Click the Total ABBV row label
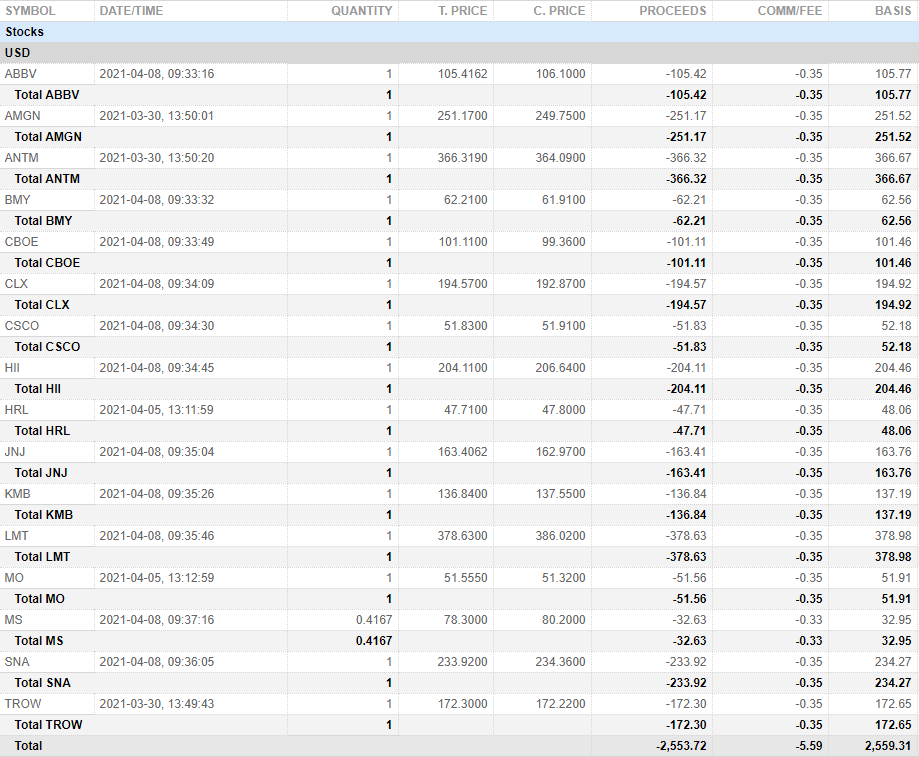This screenshot has height=757, width=919. [x=47, y=95]
